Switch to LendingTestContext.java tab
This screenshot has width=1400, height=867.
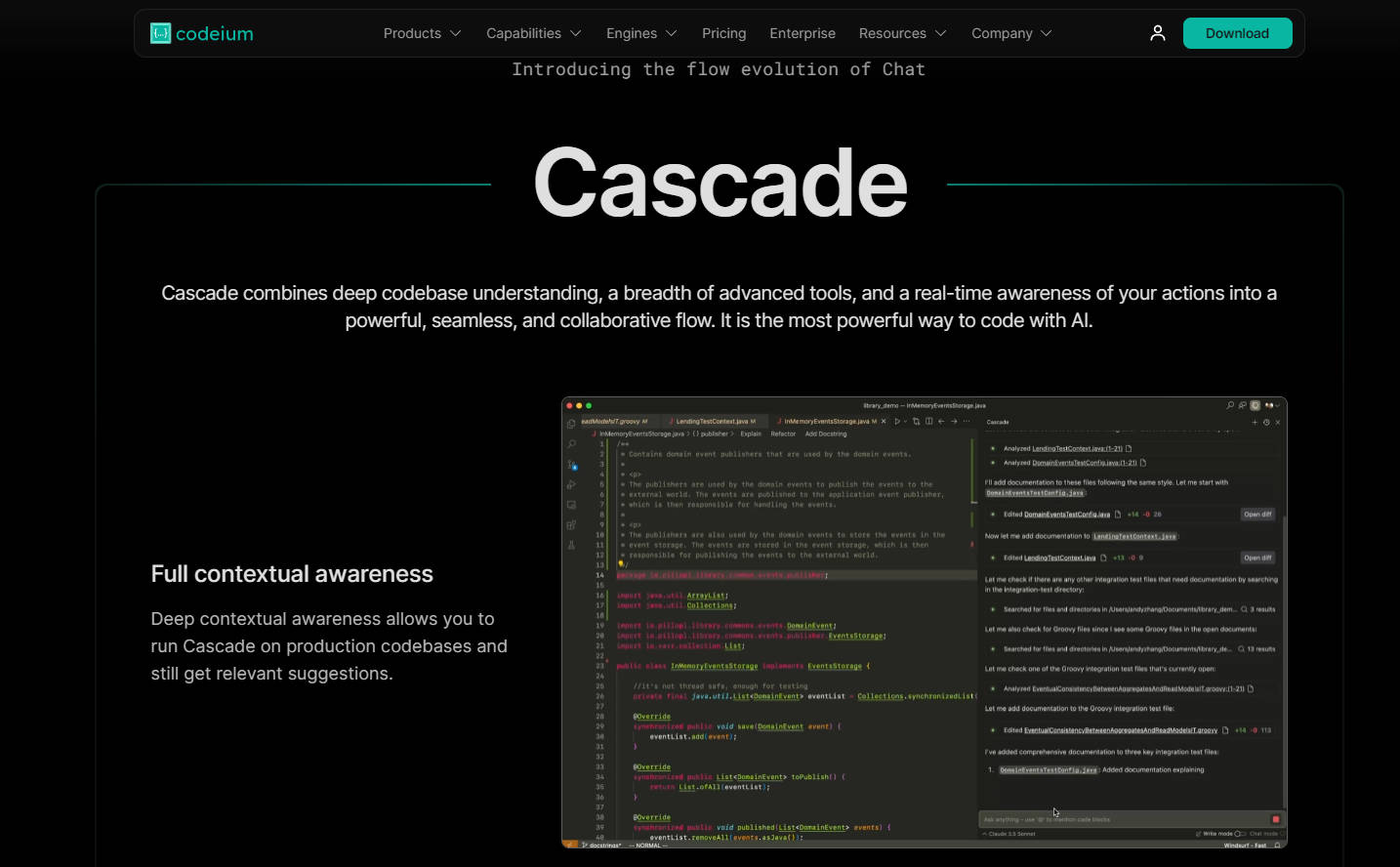coord(712,422)
